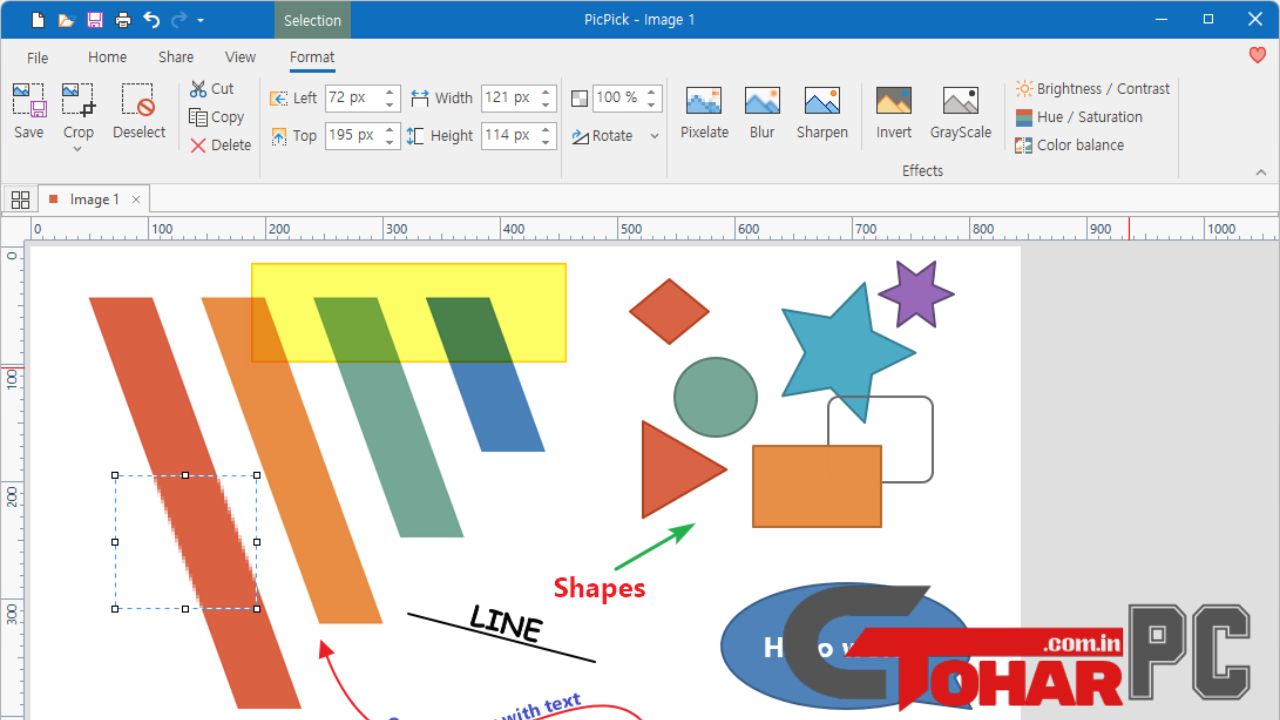Apply the Pixelate effect
The height and width of the screenshot is (720, 1280).
(x=704, y=111)
